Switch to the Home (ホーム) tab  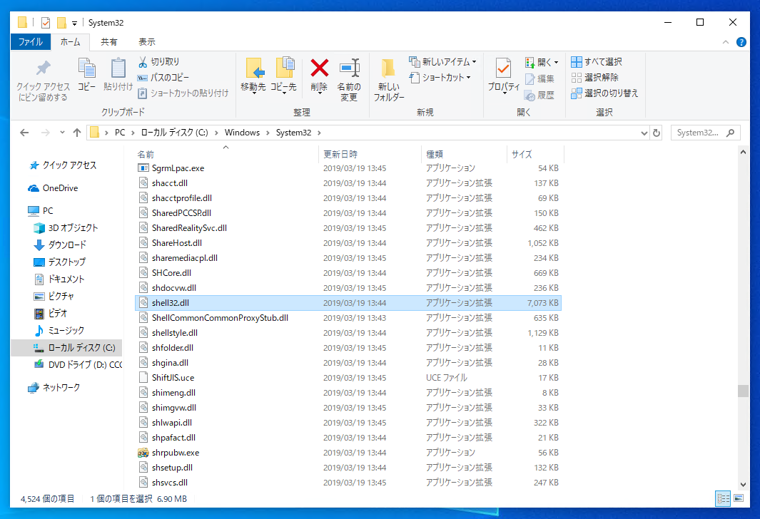click(70, 42)
